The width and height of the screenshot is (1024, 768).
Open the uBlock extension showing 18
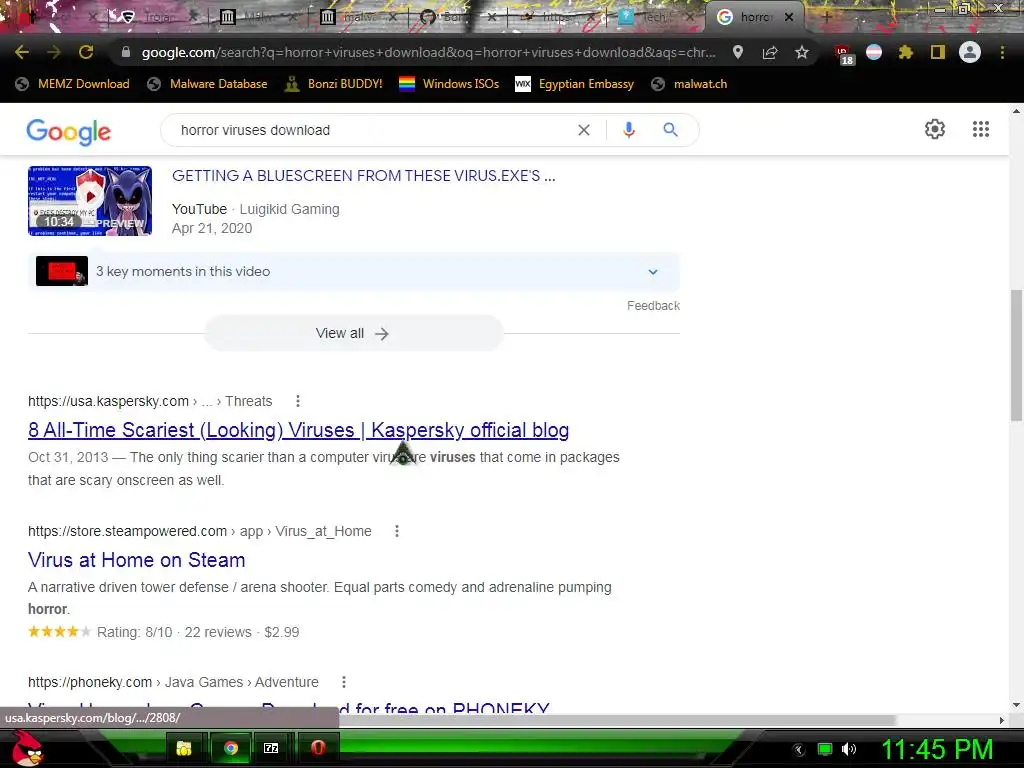point(844,54)
